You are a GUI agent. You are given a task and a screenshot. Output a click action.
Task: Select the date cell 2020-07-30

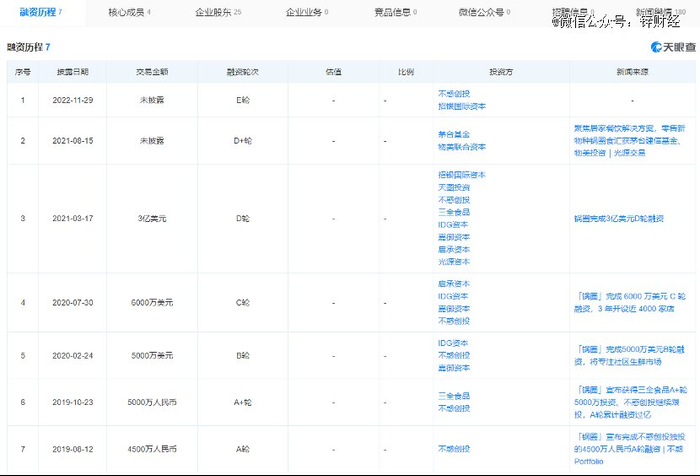click(73, 302)
